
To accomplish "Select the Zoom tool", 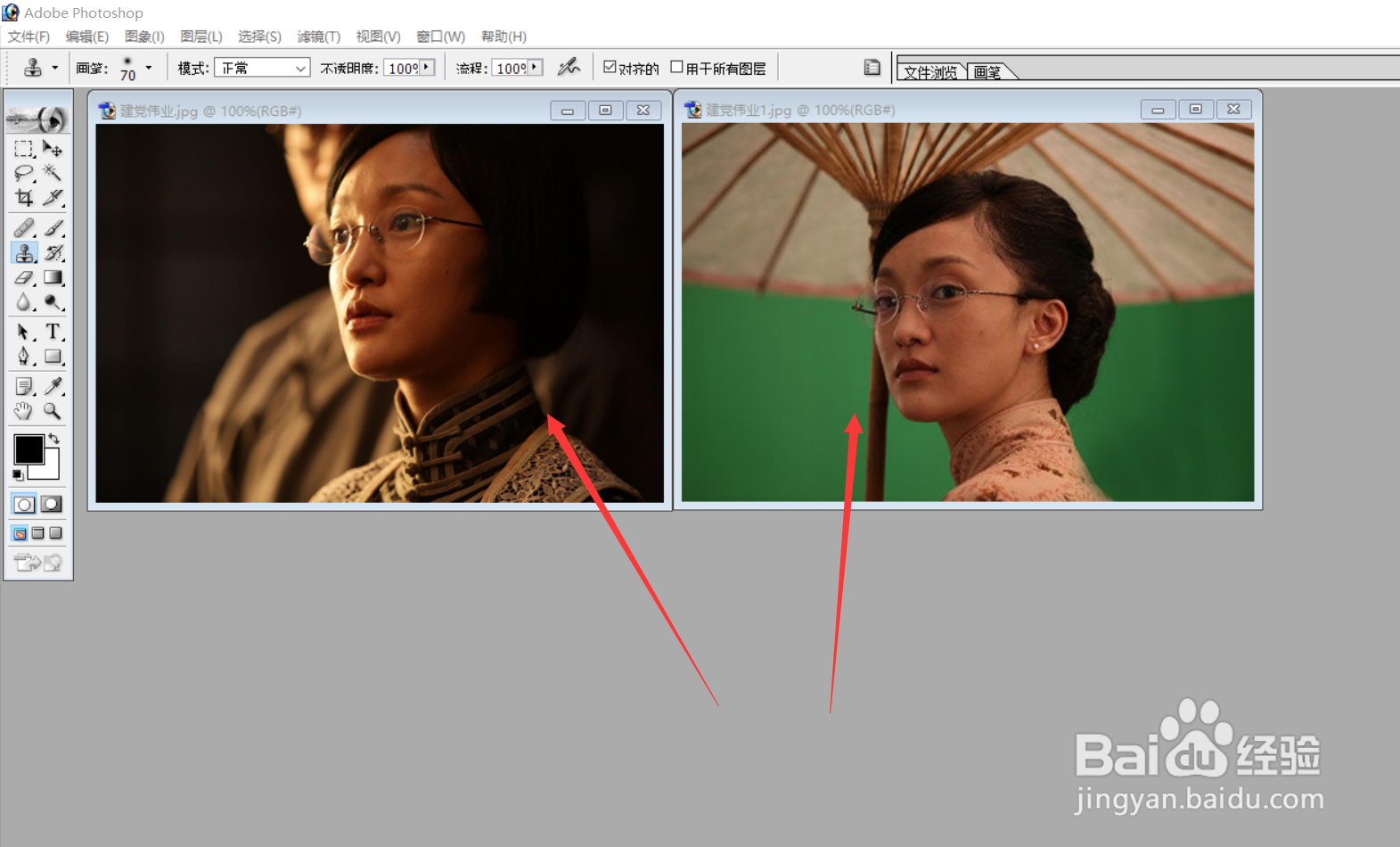I will (x=53, y=411).
